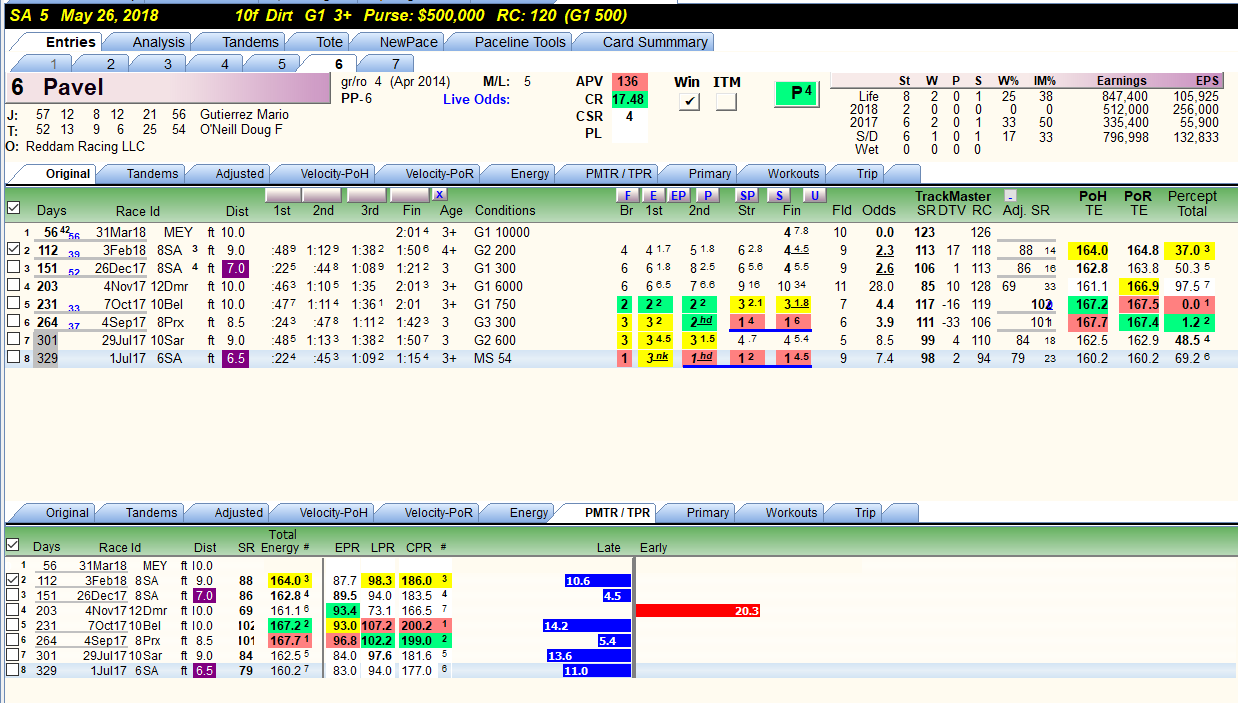The image size is (1238, 703).
Task: Toggle the ITM checkbox
Action: [727, 102]
